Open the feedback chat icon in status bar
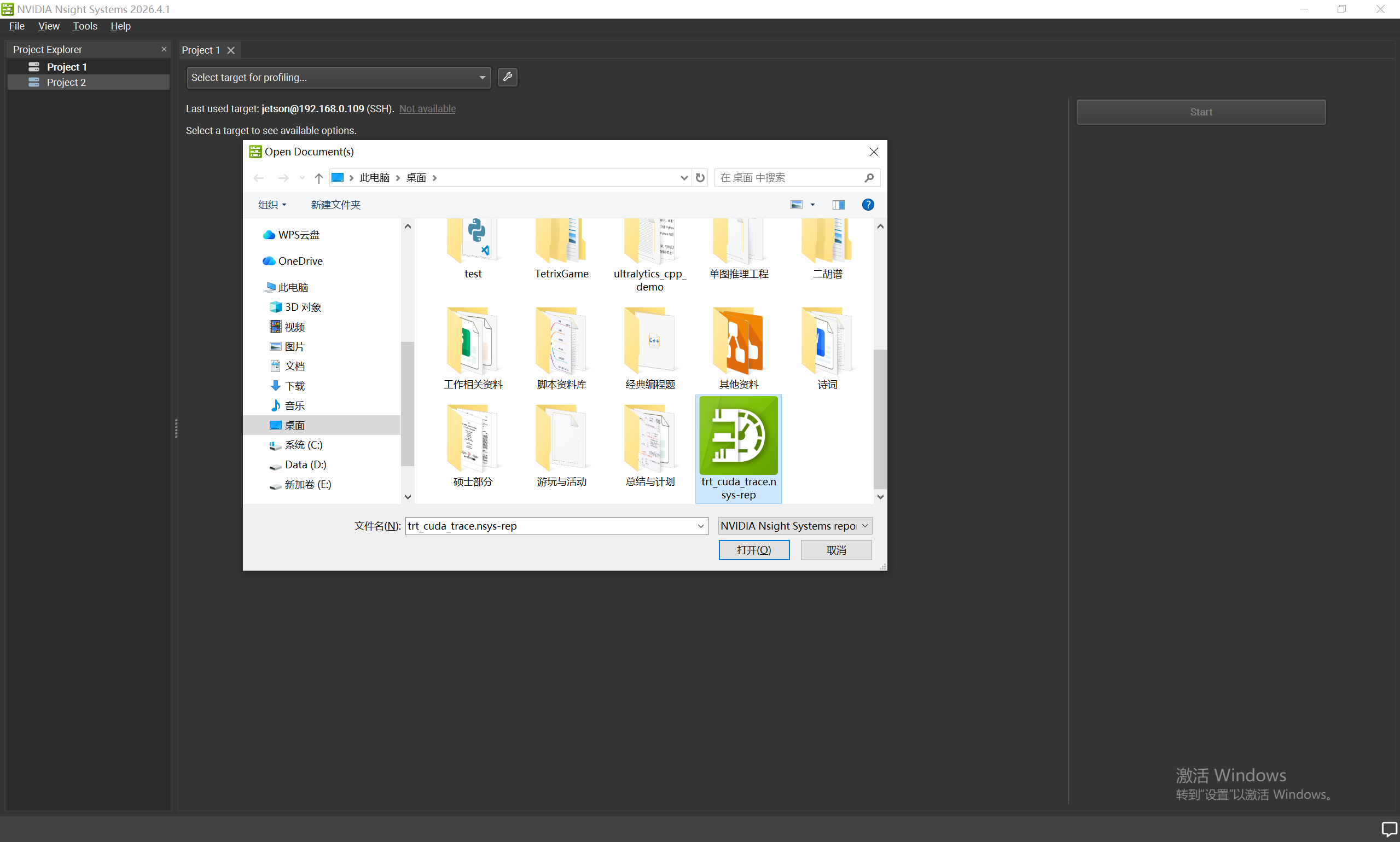This screenshot has width=1400, height=842. [1389, 828]
